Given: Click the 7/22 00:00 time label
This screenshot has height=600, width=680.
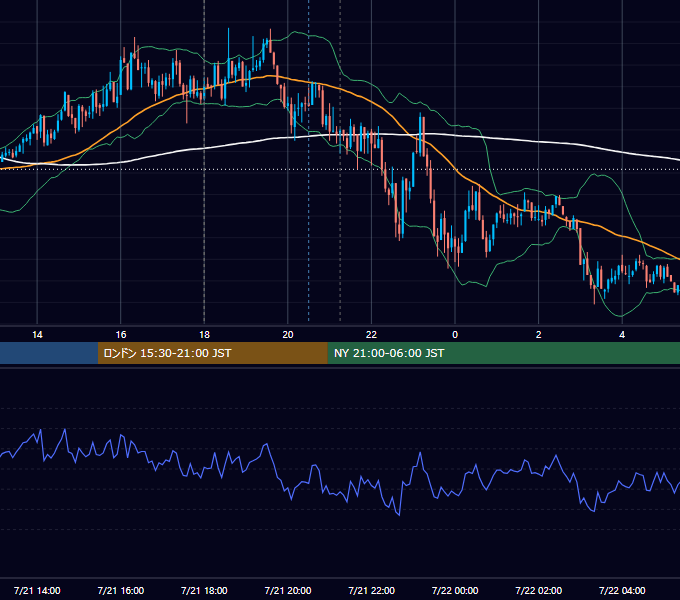Looking at the screenshot, I should 455,590.
